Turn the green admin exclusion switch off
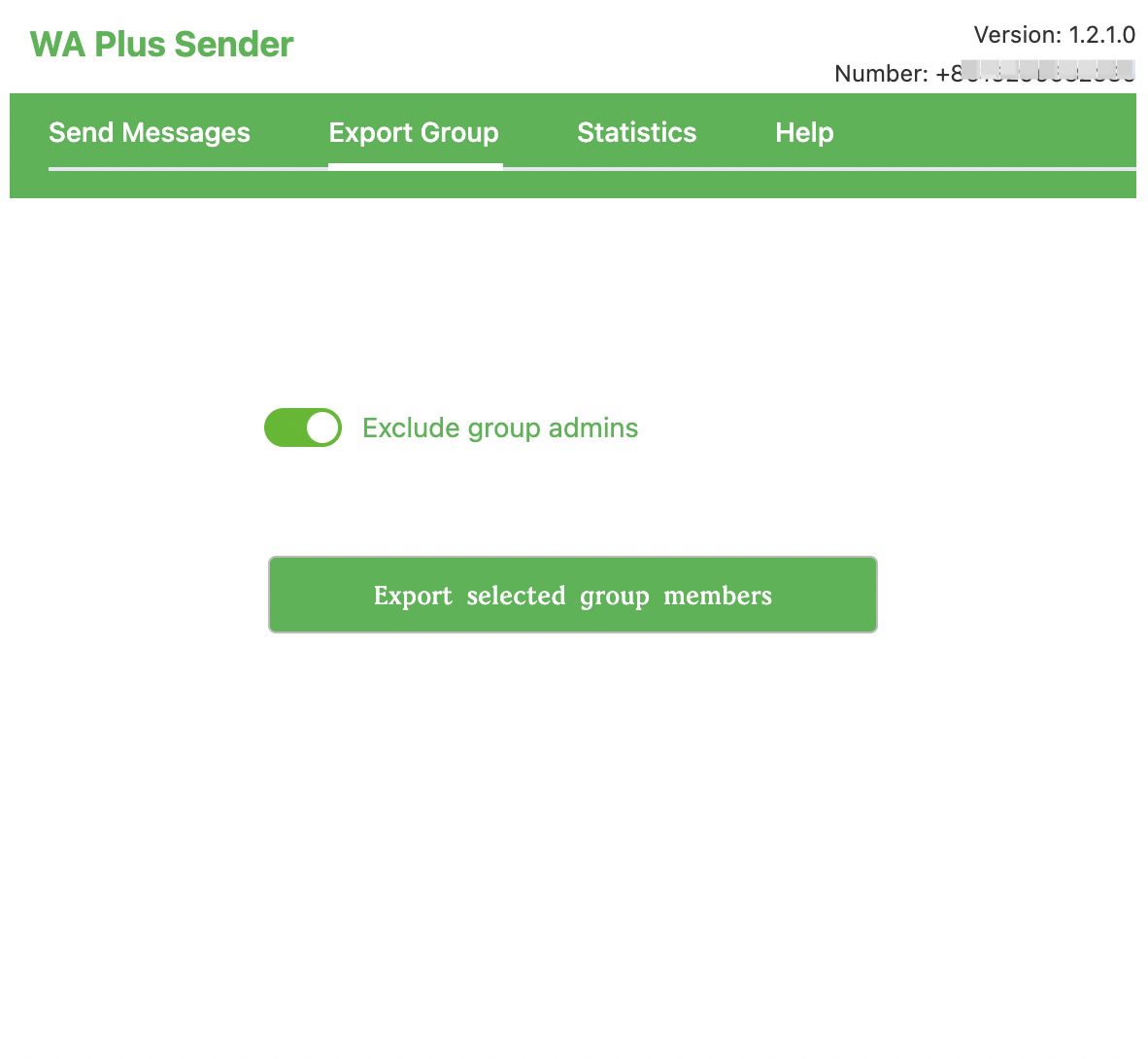1148x1059 pixels. click(302, 427)
